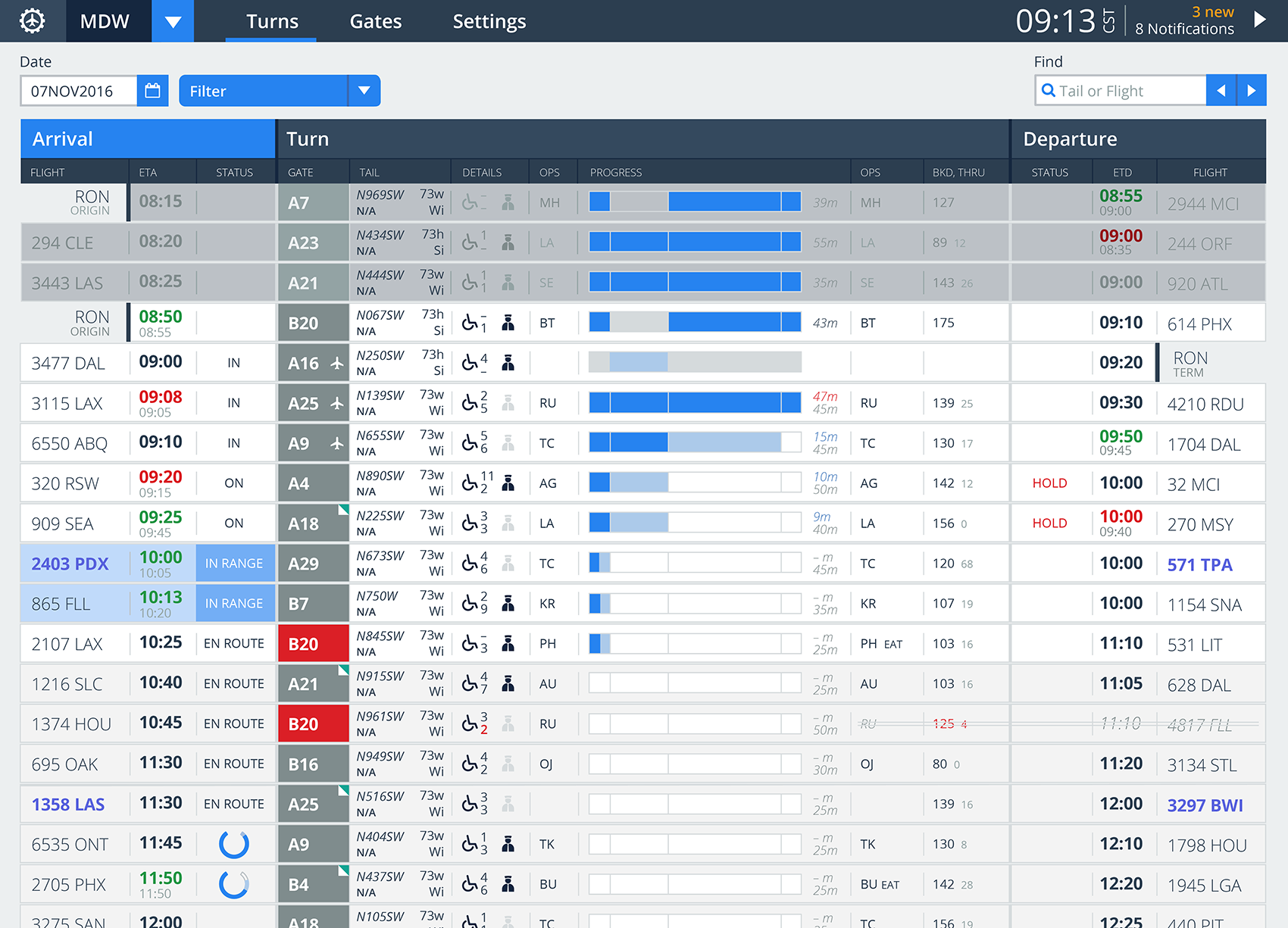Click the settings gear icon top-left

pyautogui.click(x=32, y=21)
